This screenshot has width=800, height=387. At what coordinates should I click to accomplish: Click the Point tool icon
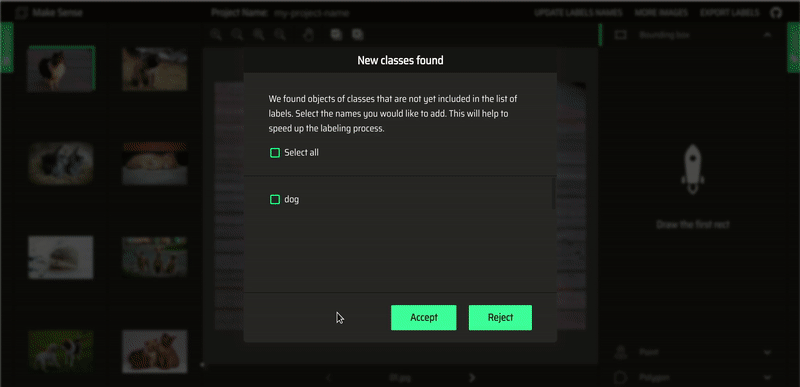(620, 352)
